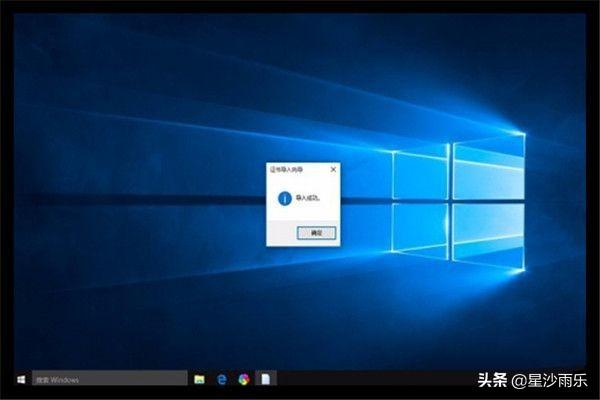Open the Windows Start menu
Viewport: 600px width, 400px height.
21,379
